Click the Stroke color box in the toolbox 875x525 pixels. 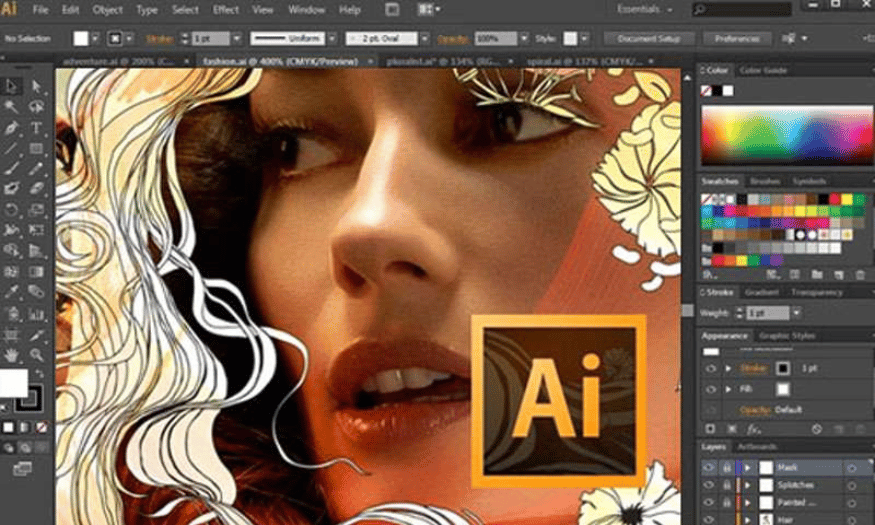coord(29,398)
